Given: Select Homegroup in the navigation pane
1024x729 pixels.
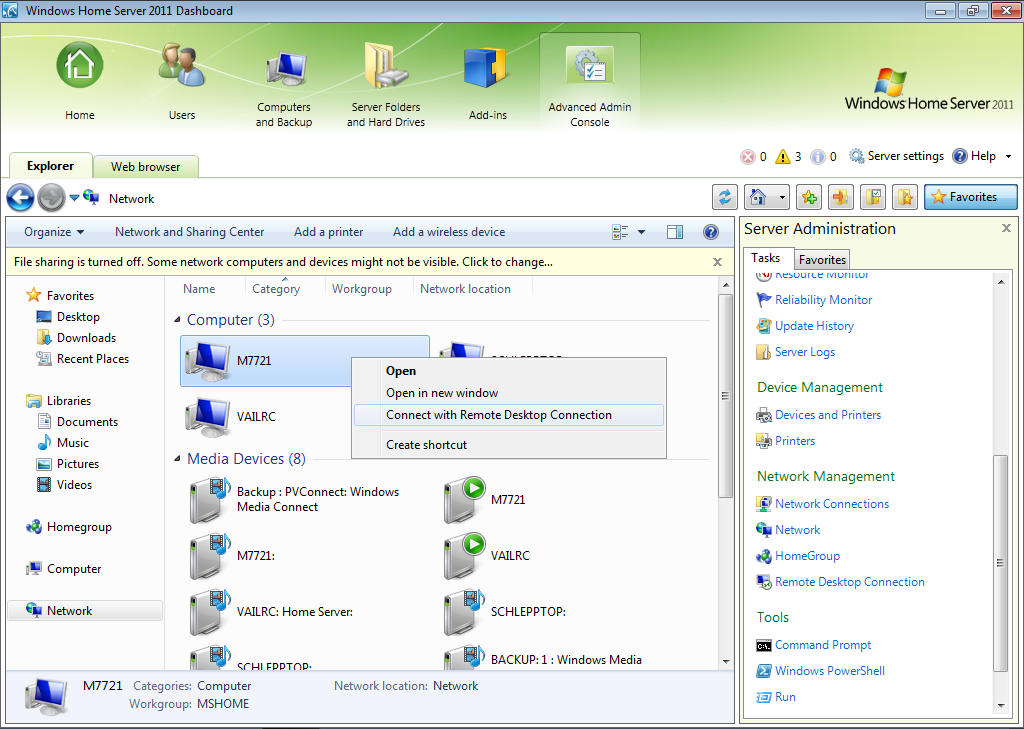Looking at the screenshot, I should (x=79, y=527).
